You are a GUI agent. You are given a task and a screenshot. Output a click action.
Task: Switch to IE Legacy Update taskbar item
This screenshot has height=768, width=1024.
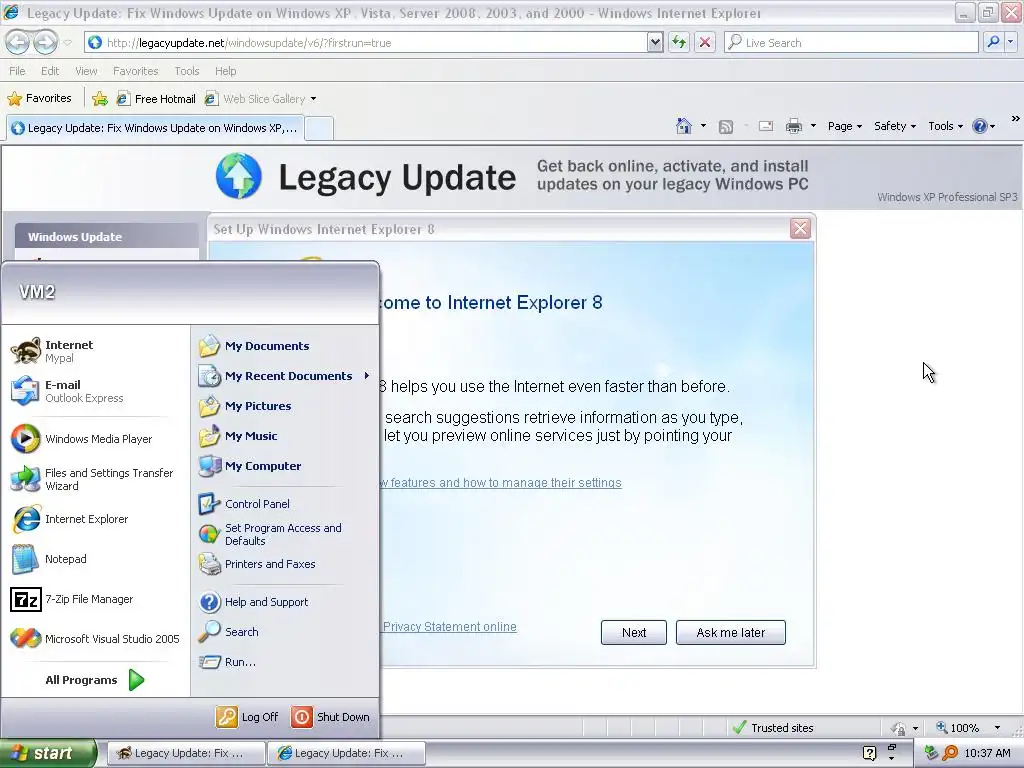click(347, 753)
